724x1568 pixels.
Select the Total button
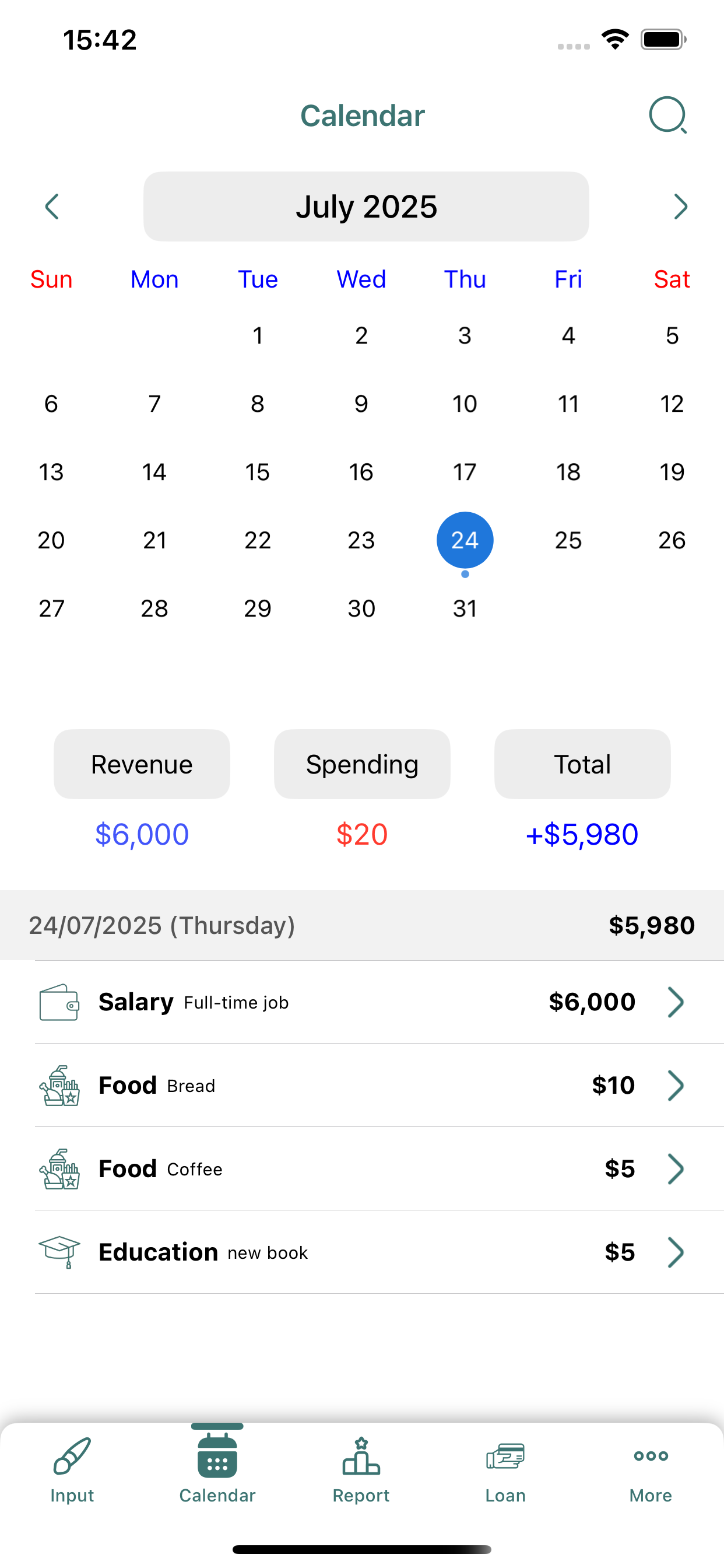coord(582,764)
